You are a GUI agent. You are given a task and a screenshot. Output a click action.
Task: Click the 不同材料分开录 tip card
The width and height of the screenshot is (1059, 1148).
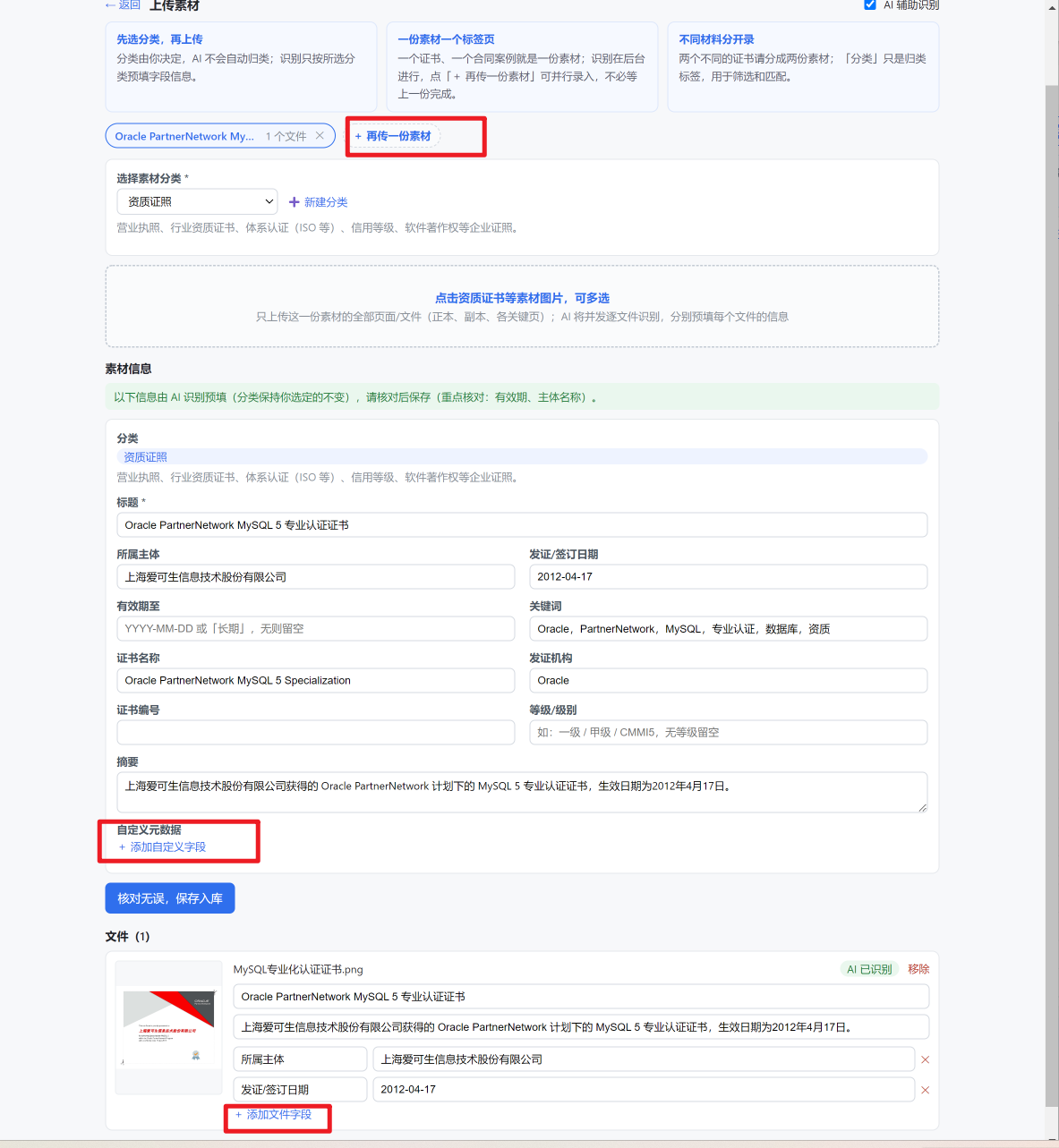pyautogui.click(x=803, y=67)
